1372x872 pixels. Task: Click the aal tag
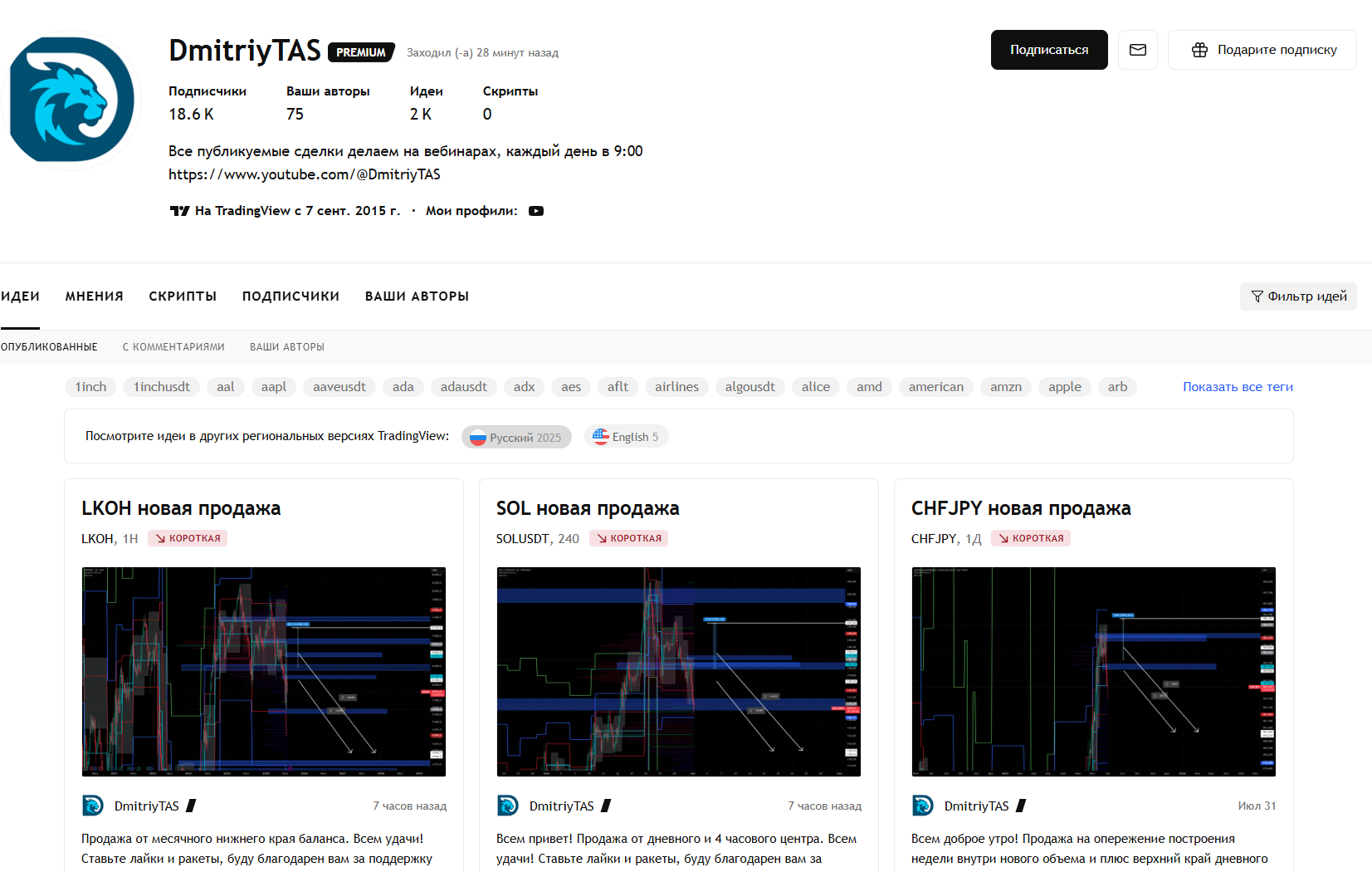(x=226, y=387)
